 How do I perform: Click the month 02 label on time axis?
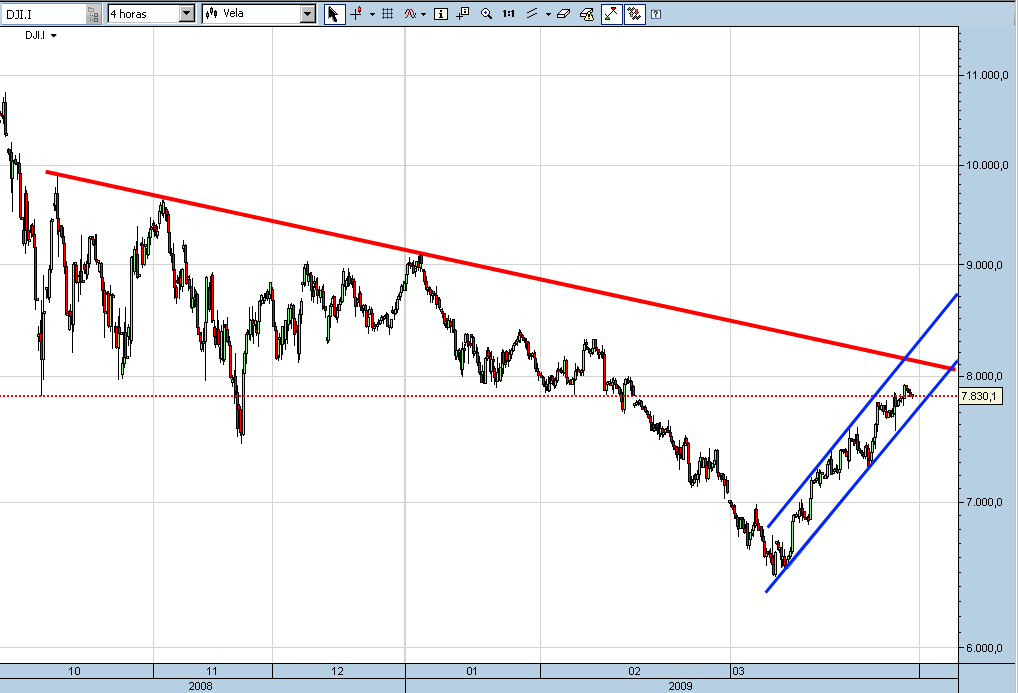tap(634, 671)
